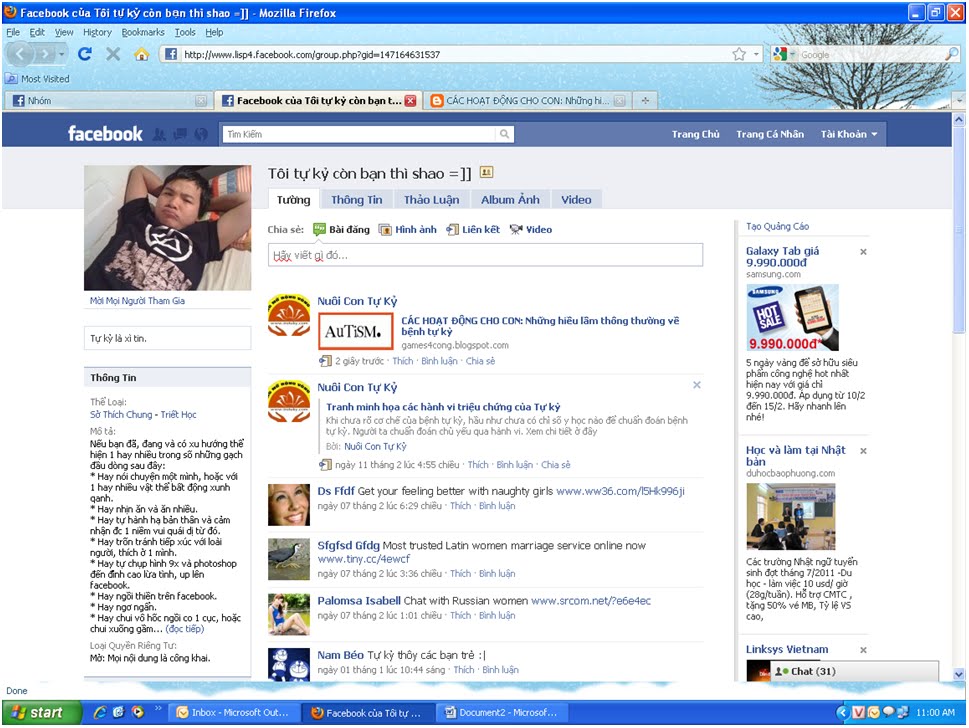969x728 pixels.
Task: Open the Tools menu
Action: pyautogui.click(x=185, y=32)
